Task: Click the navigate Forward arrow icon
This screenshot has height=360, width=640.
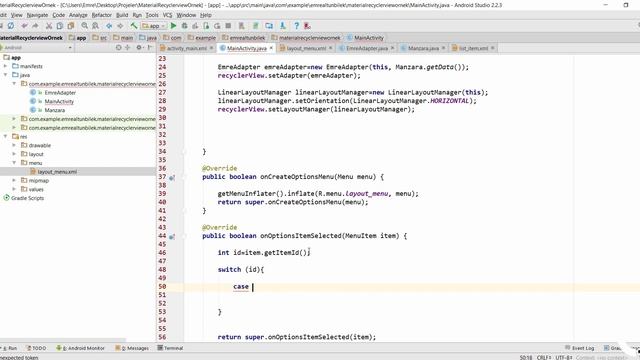Action: click(120, 26)
